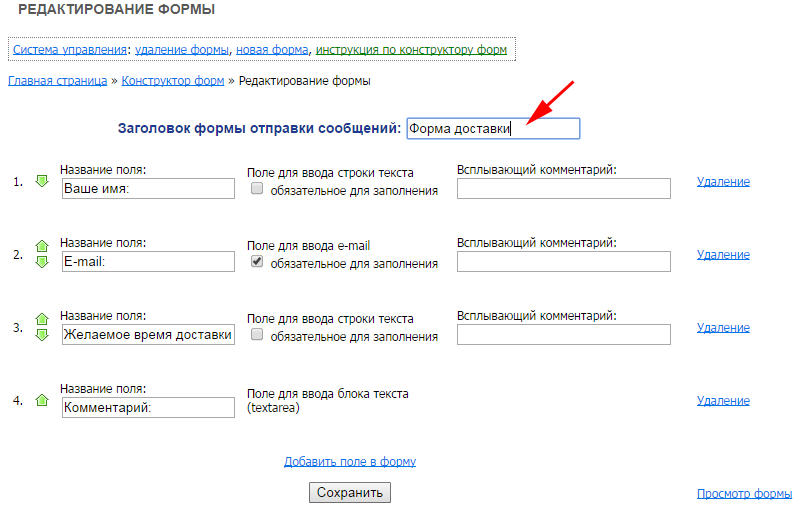The image size is (800, 514).
Task: Move the 'Комментарий' field up
Action: coord(42,400)
